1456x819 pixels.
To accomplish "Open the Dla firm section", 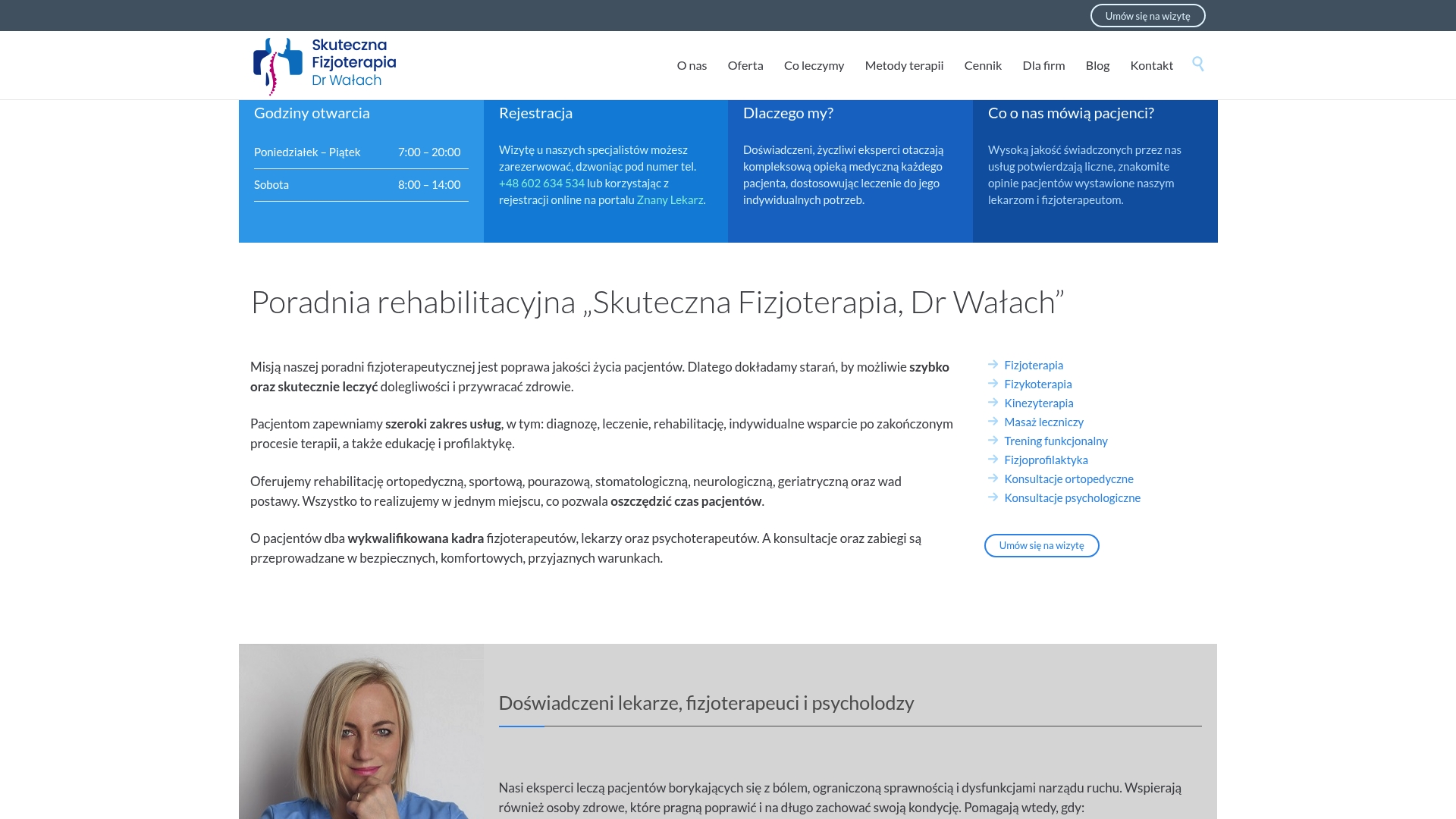I will coord(1044,65).
